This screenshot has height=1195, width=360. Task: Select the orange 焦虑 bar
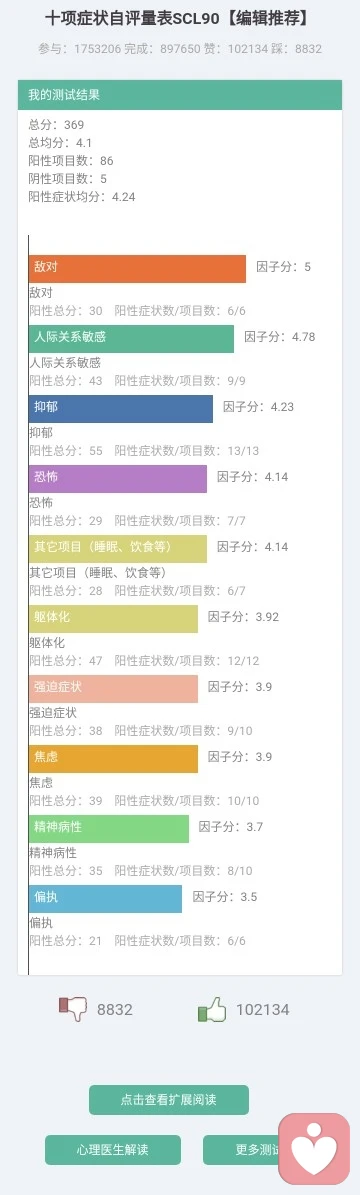point(113,759)
